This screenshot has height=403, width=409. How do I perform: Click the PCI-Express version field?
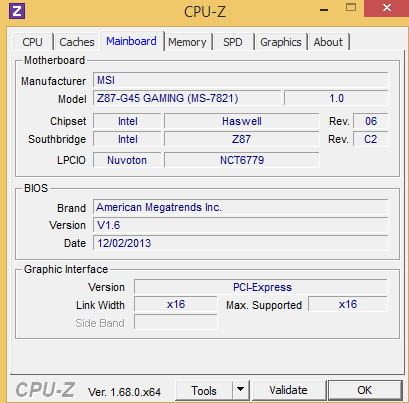tap(261, 287)
